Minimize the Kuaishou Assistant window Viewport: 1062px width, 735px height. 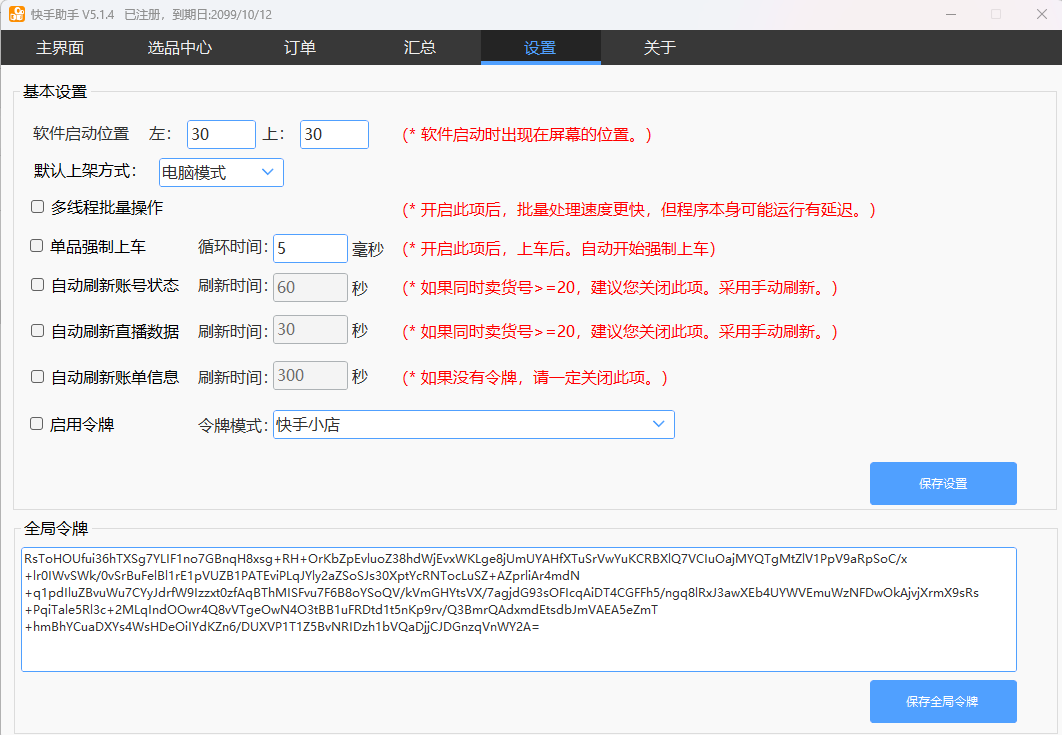click(949, 14)
